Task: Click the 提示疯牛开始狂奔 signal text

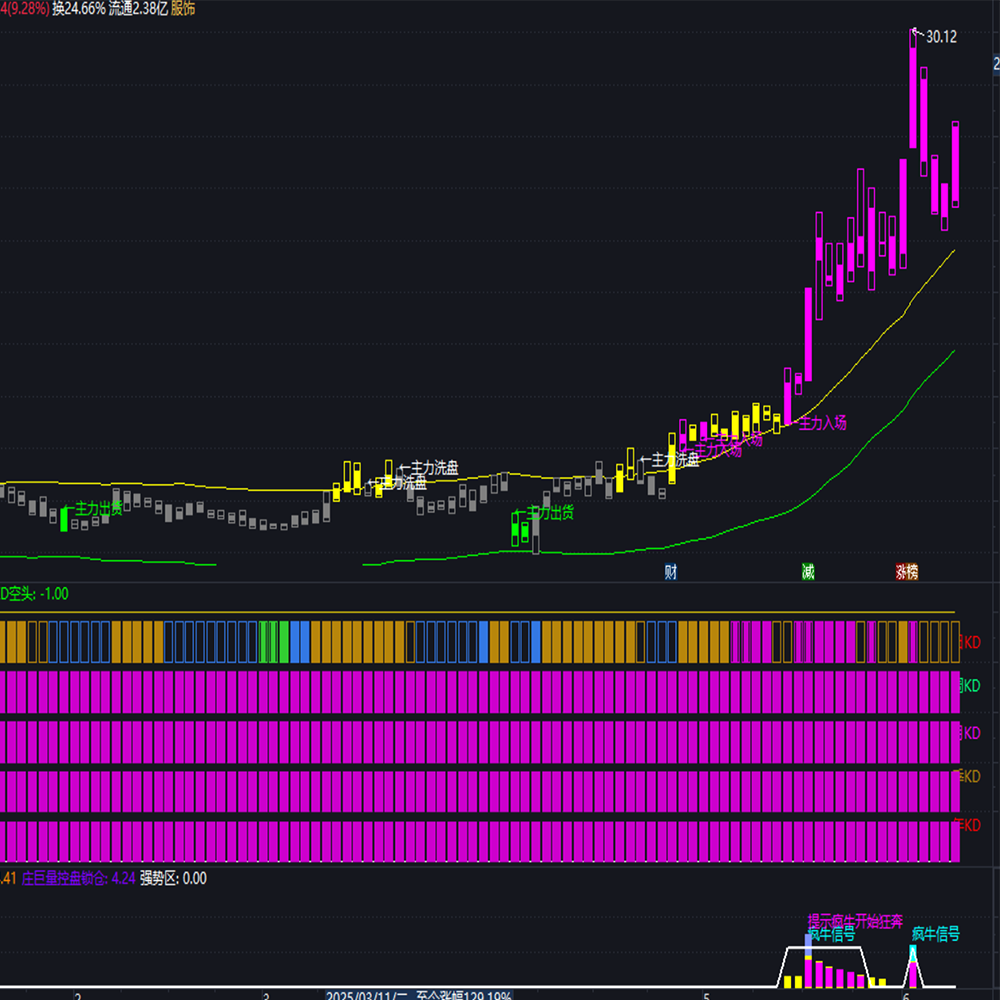Action: coord(855,921)
